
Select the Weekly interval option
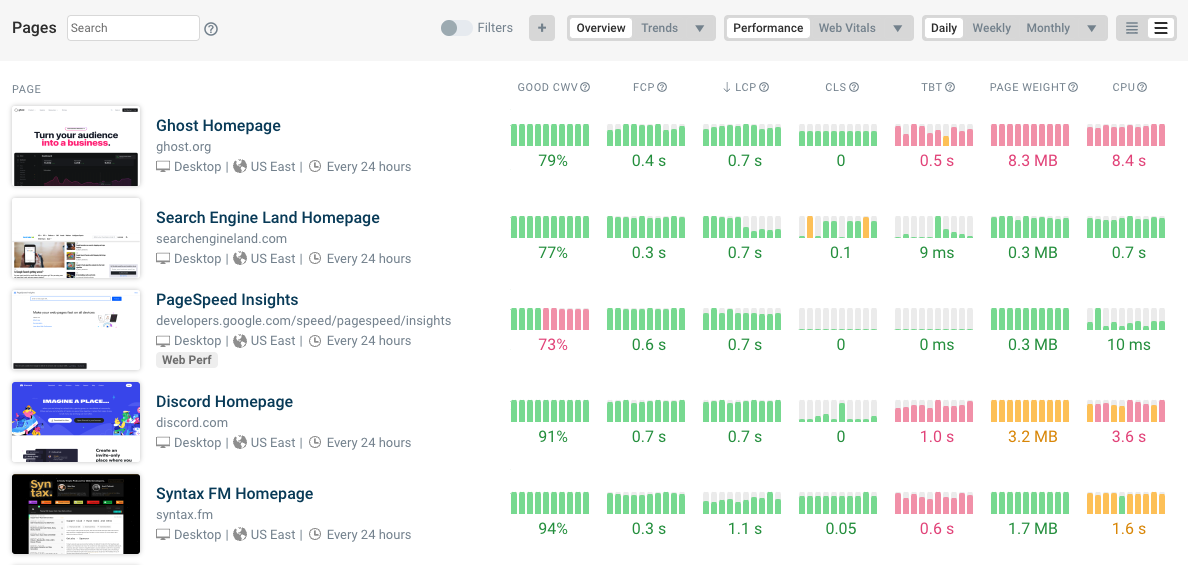coord(991,28)
